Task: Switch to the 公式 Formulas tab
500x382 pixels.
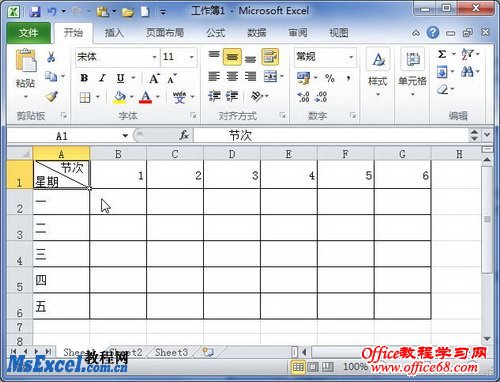Action: [215, 33]
